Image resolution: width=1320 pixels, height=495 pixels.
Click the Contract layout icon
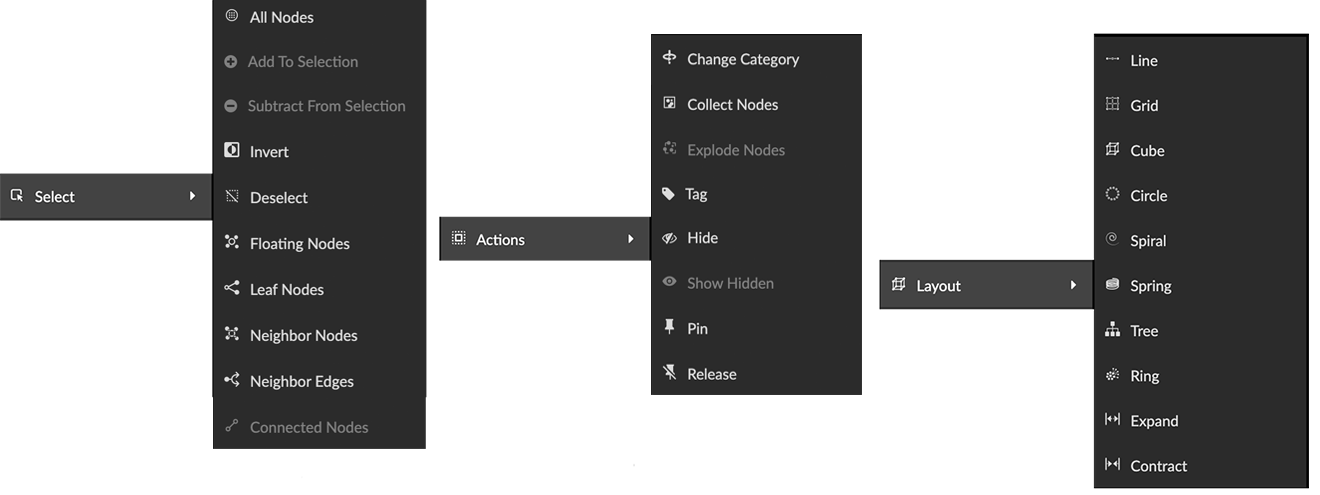point(1112,465)
